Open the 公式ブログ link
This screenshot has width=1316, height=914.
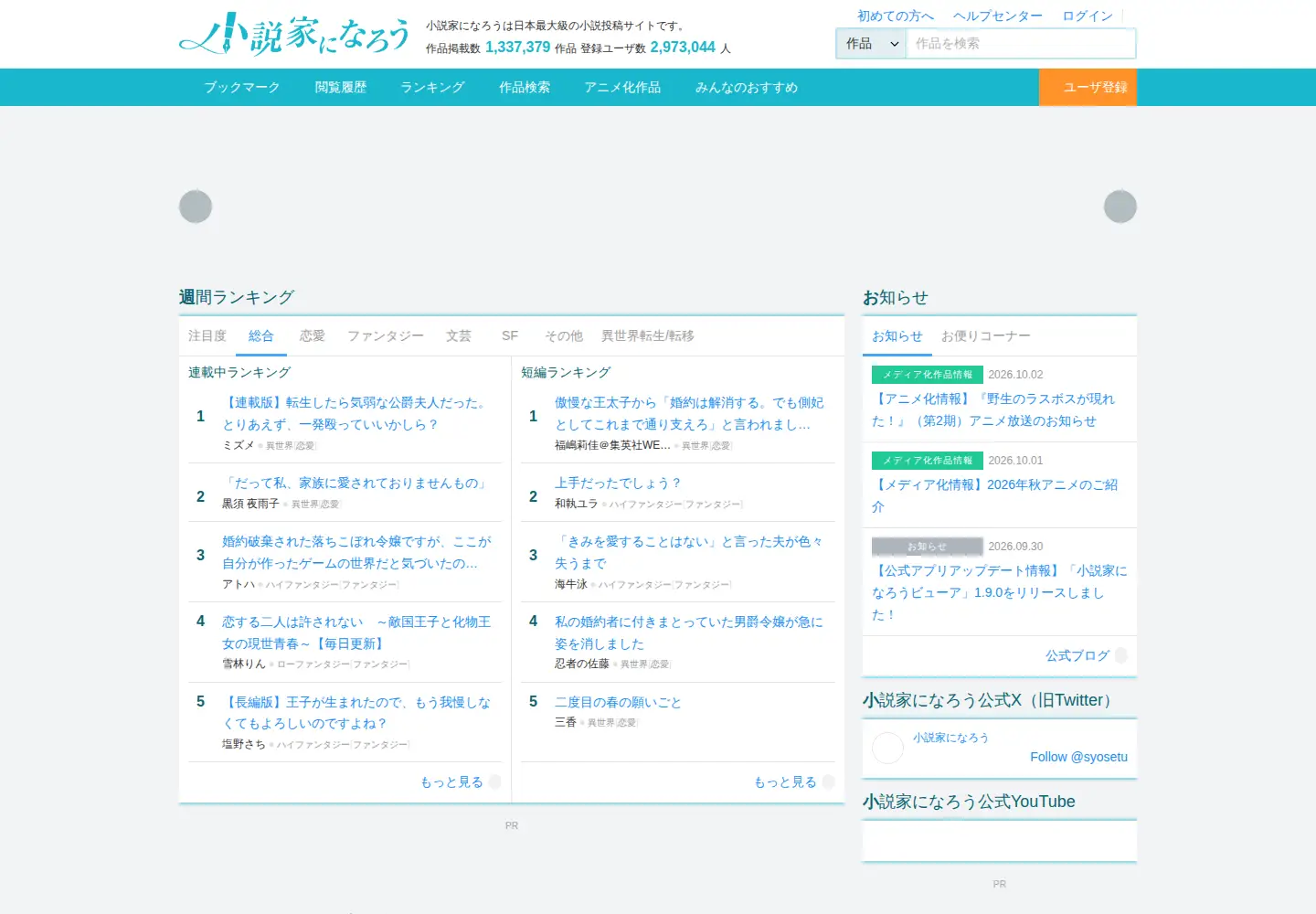[1077, 655]
